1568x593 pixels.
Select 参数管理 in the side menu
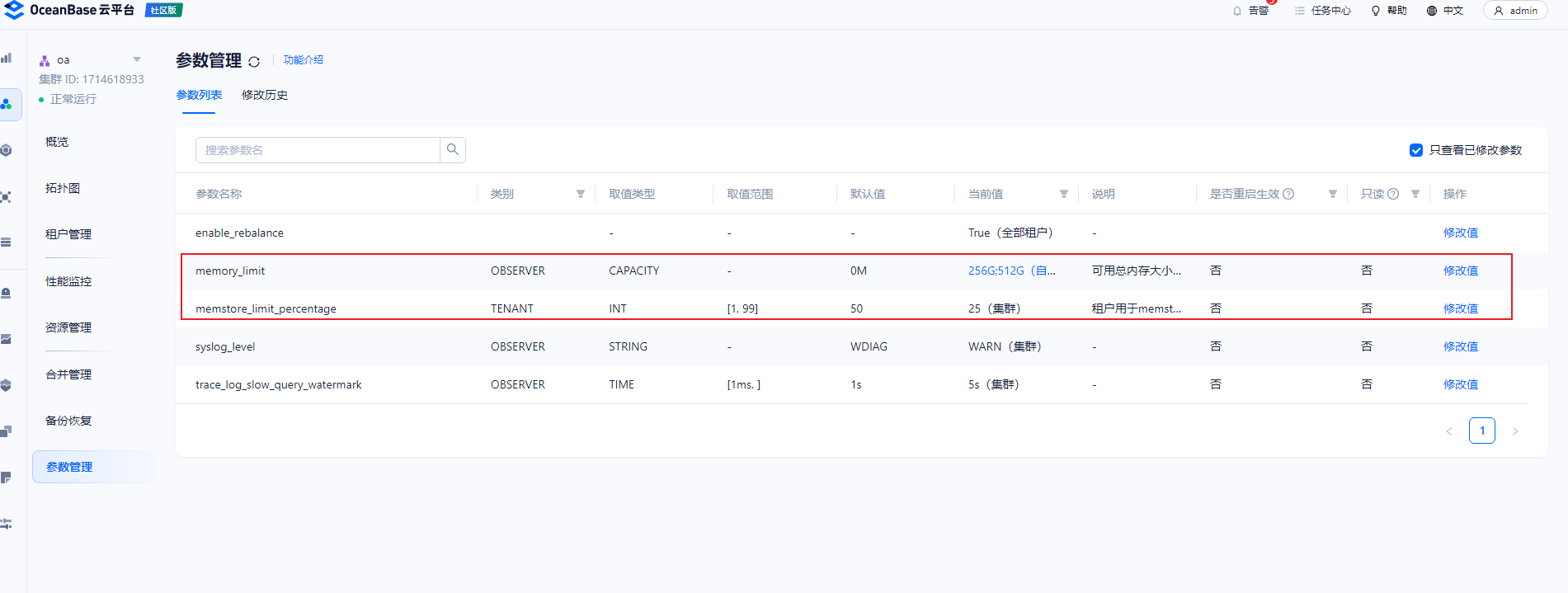click(x=93, y=467)
